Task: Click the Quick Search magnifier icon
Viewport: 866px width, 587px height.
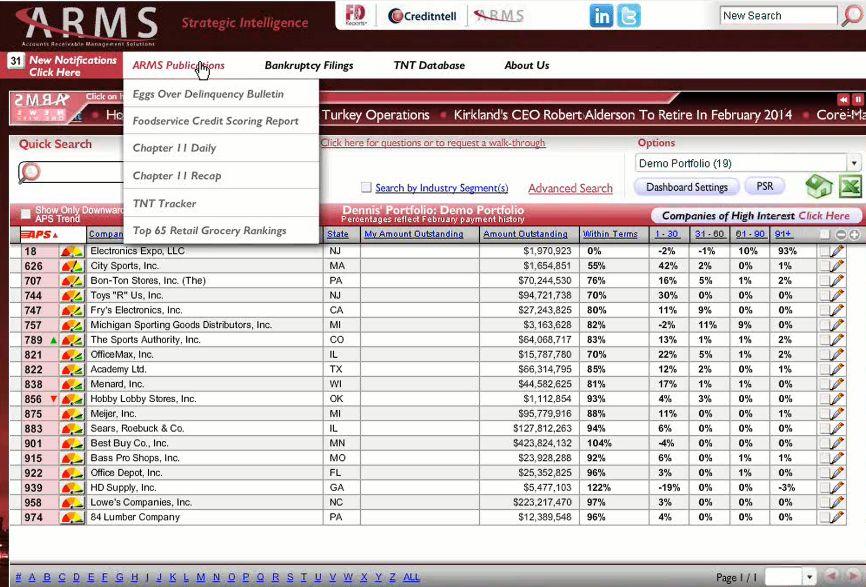Action: [x=30, y=172]
